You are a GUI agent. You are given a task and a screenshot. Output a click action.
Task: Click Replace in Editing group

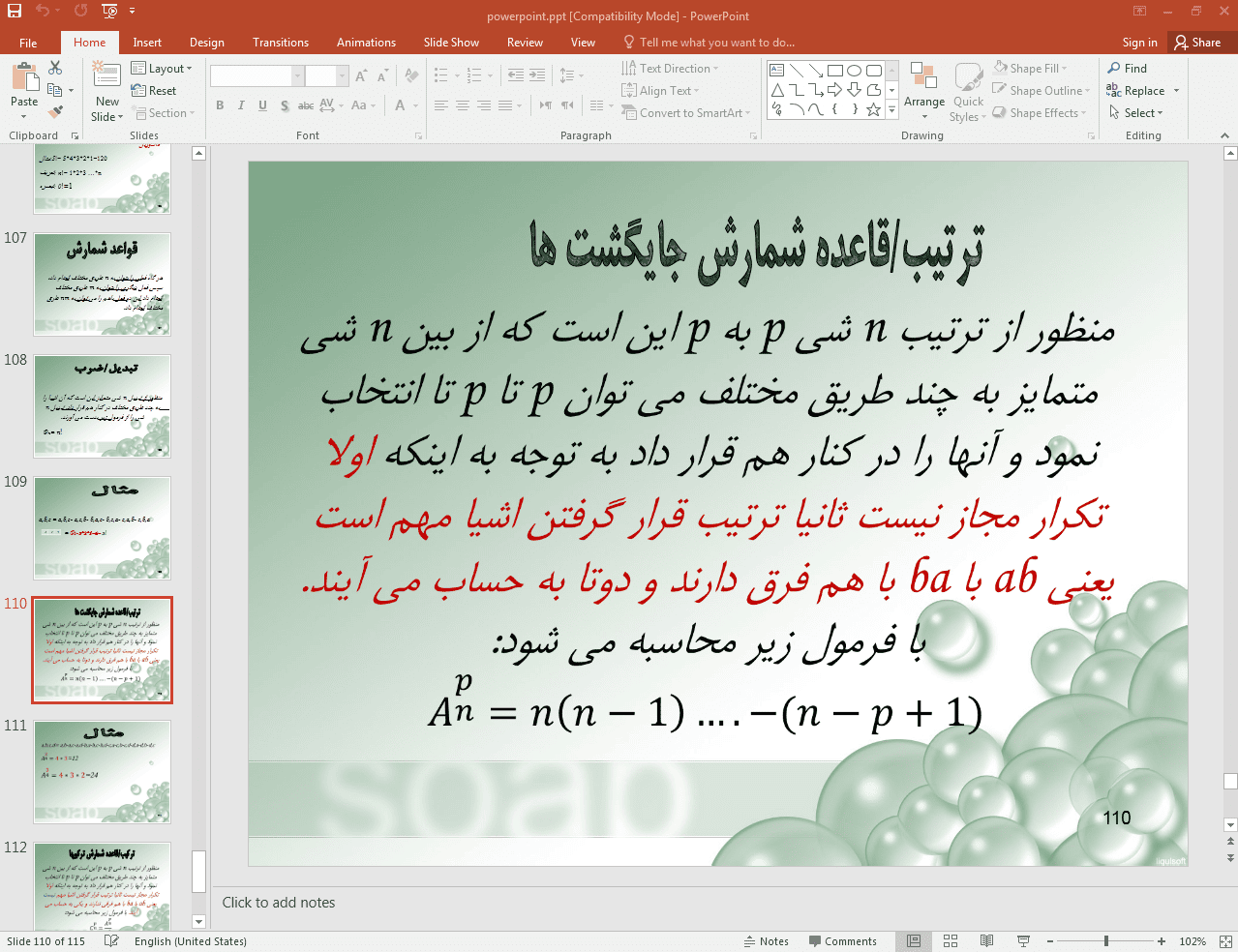[1135, 91]
